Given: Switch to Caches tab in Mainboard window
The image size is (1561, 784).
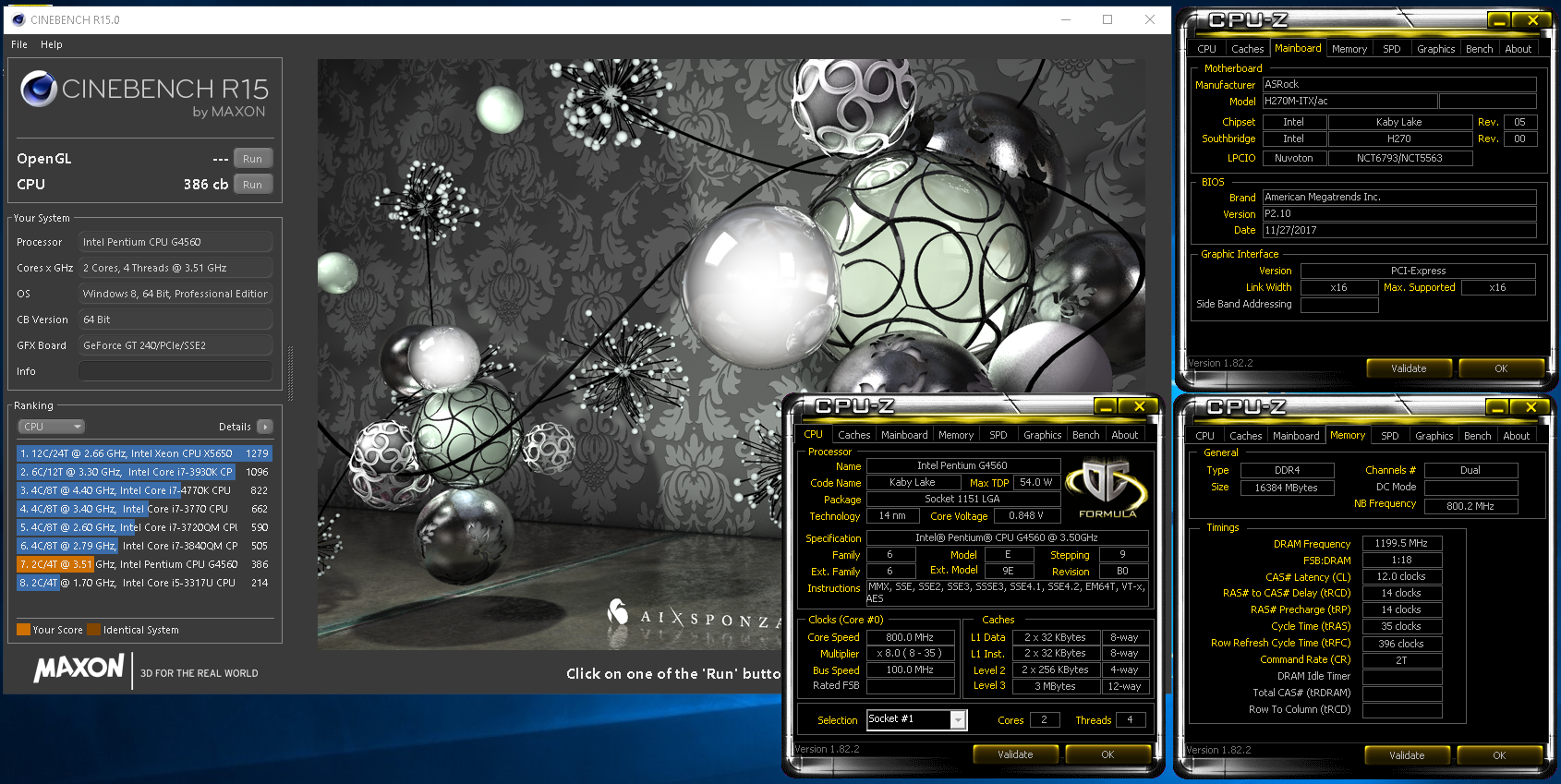Looking at the screenshot, I should (1247, 49).
